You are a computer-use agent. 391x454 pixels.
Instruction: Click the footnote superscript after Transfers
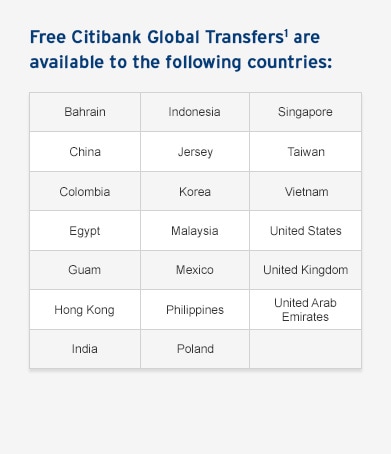[286, 33]
